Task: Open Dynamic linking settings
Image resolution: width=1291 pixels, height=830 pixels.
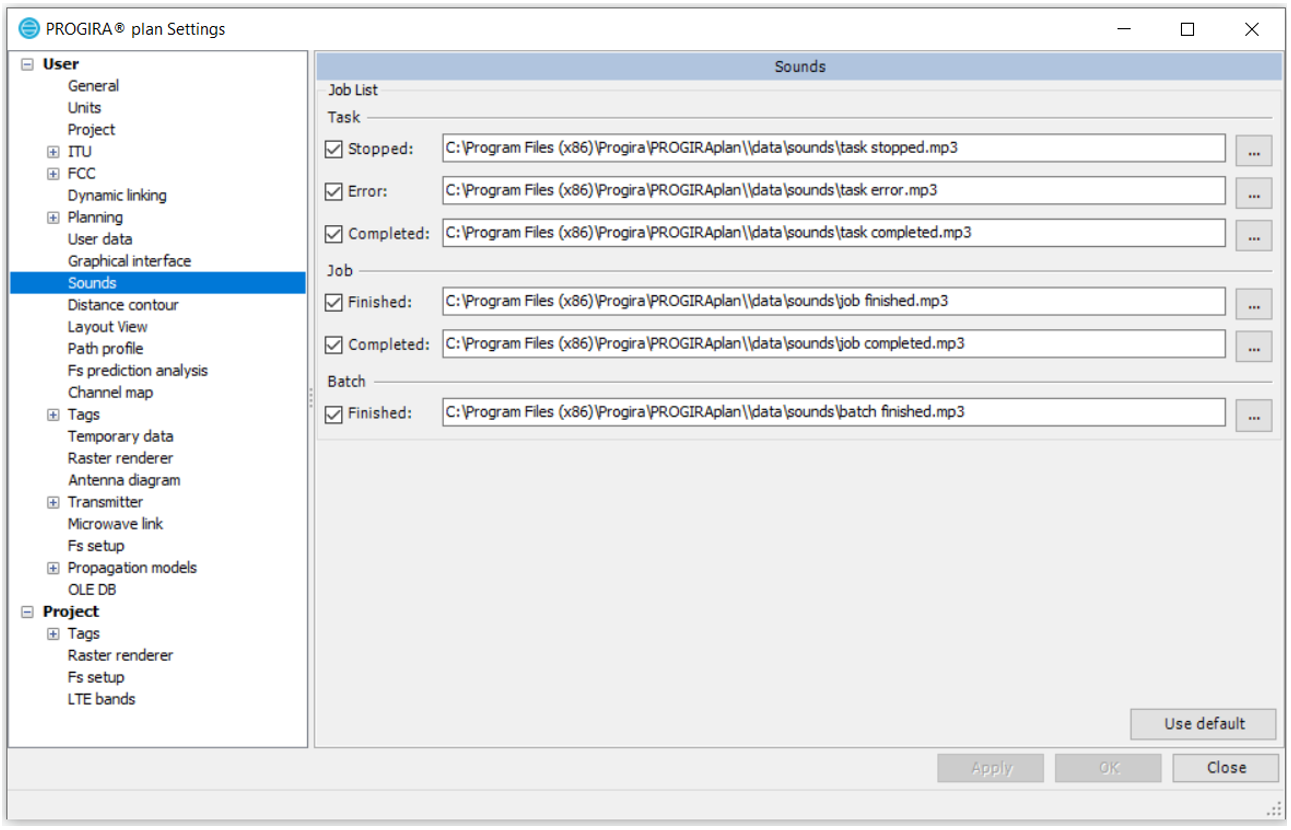Action: 117,196
